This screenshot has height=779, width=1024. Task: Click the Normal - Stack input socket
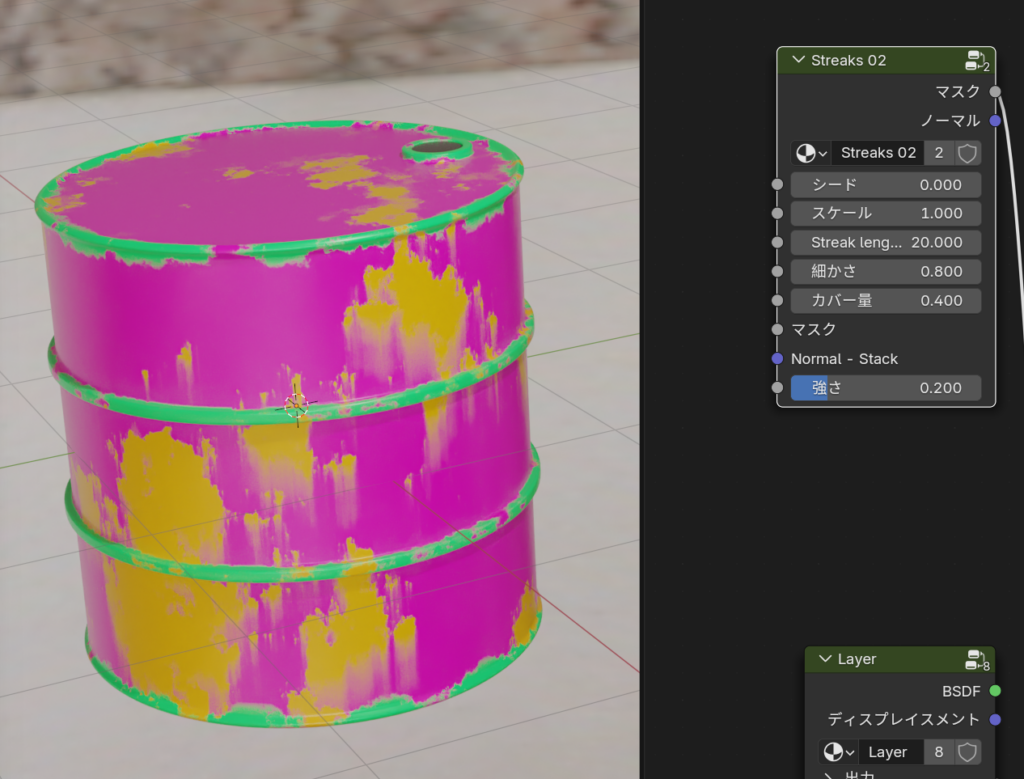click(777, 359)
